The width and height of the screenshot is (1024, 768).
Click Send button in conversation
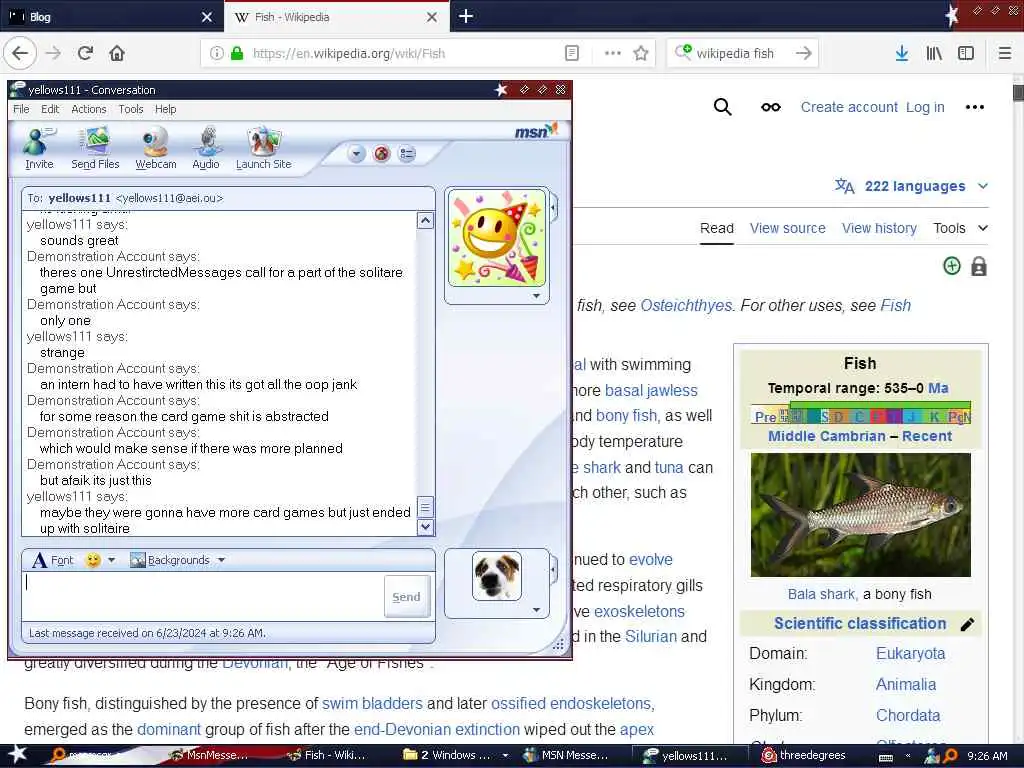point(406,596)
